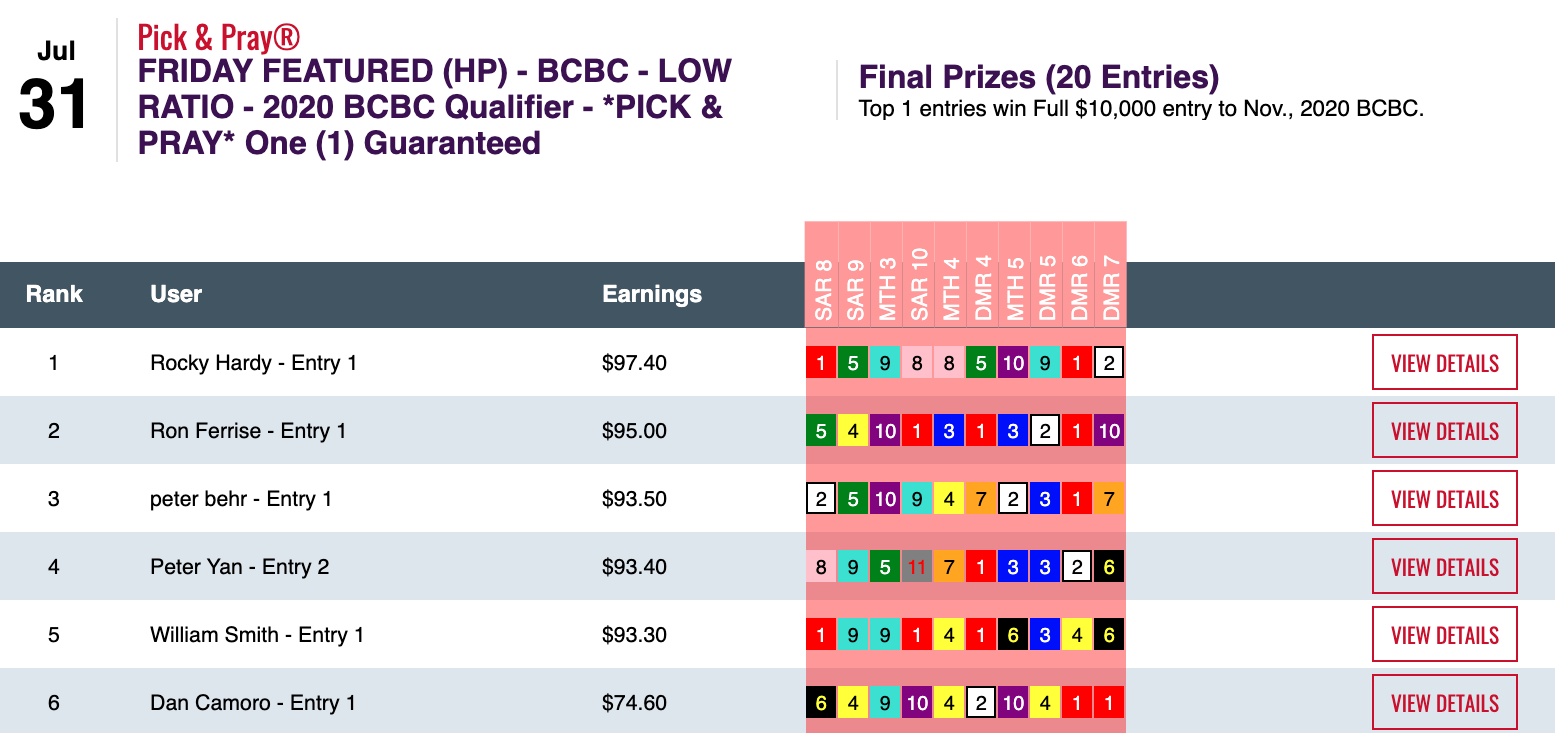The image size is (1555, 733).
Task: Open Dan Camoro's View Details button
Action: coord(1444,703)
